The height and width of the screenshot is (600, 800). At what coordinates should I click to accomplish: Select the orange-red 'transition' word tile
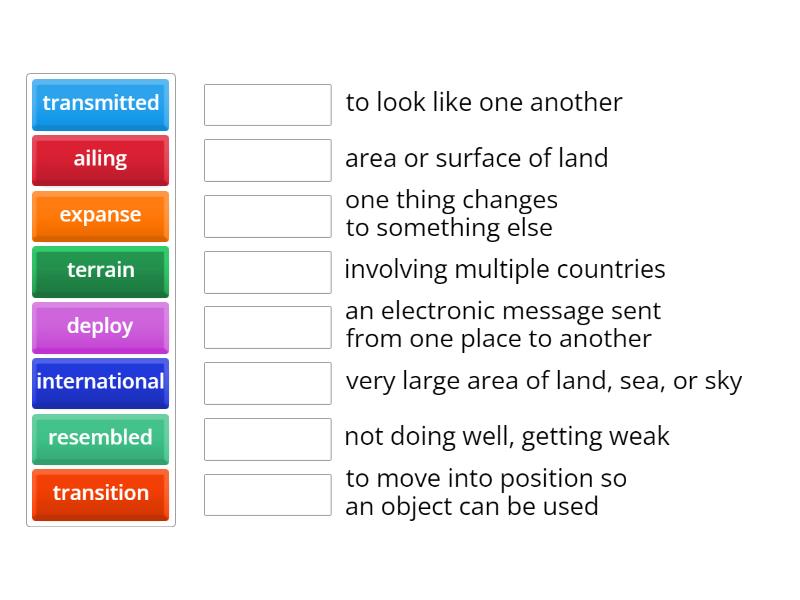[100, 494]
